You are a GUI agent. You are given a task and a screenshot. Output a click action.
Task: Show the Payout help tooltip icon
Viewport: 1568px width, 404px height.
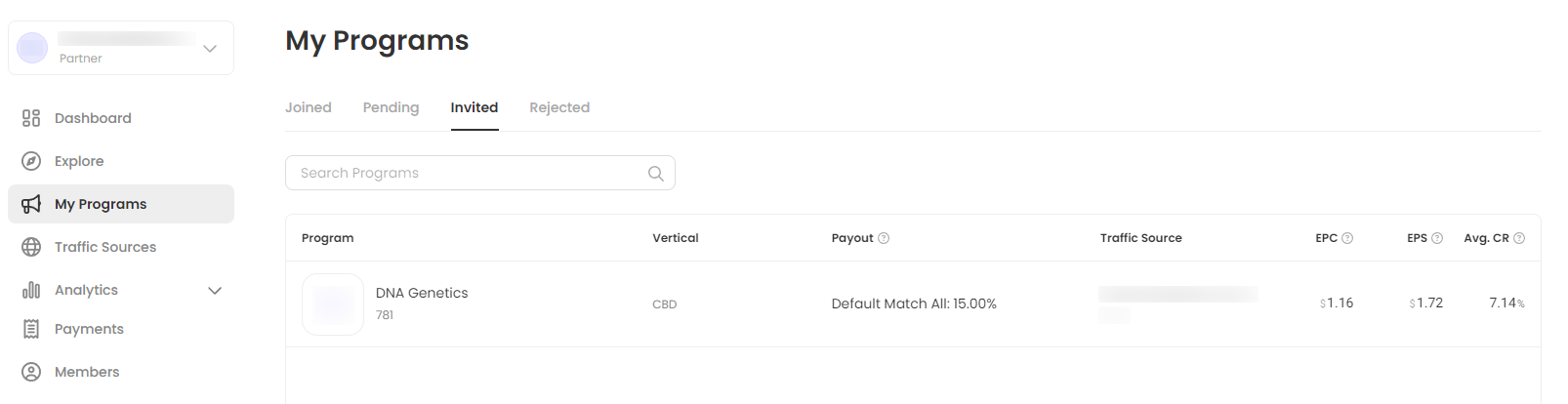884,238
